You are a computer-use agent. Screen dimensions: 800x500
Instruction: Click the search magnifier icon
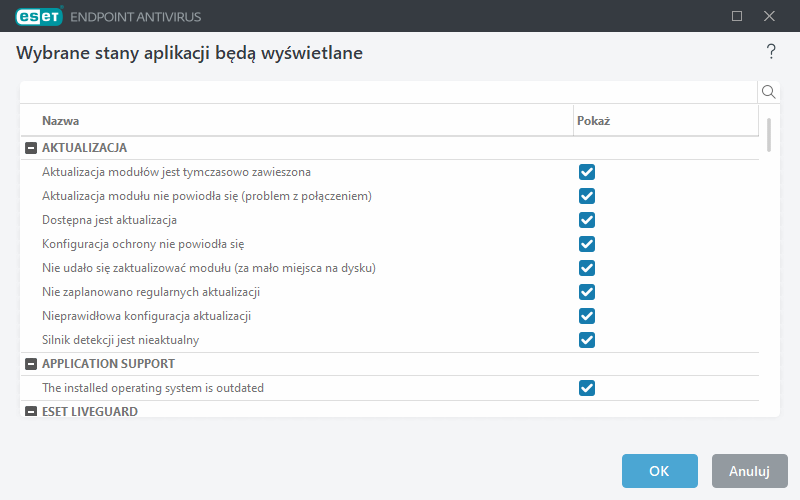tap(769, 92)
